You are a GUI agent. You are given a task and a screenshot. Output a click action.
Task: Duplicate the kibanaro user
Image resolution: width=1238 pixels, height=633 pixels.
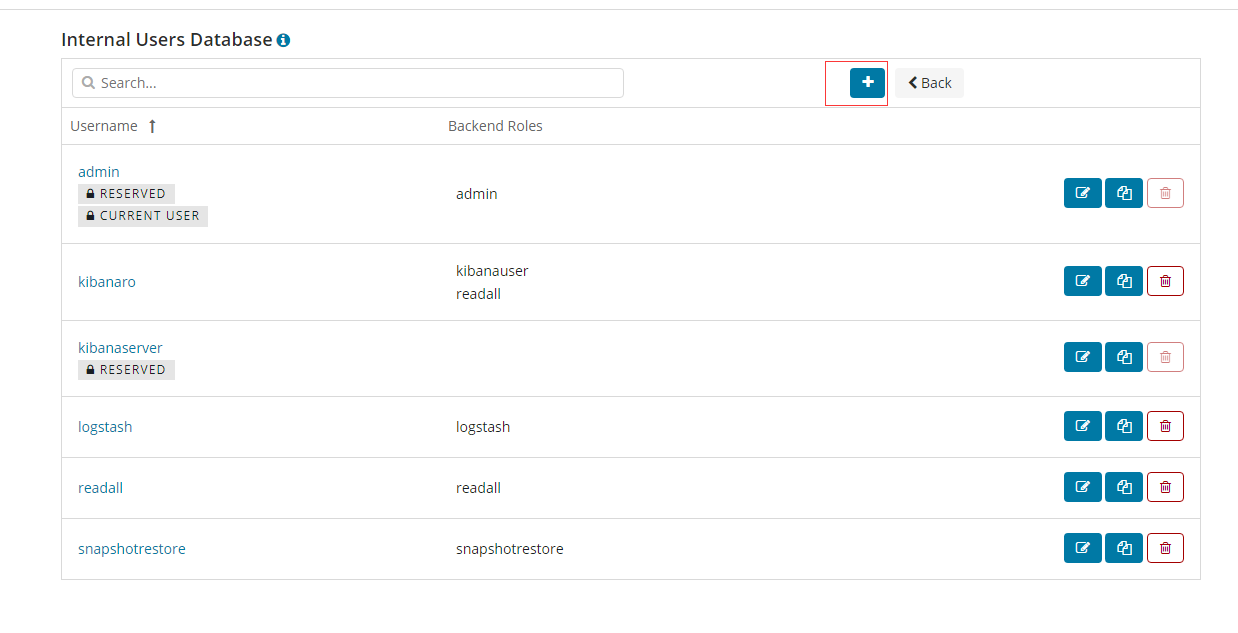coord(1124,282)
